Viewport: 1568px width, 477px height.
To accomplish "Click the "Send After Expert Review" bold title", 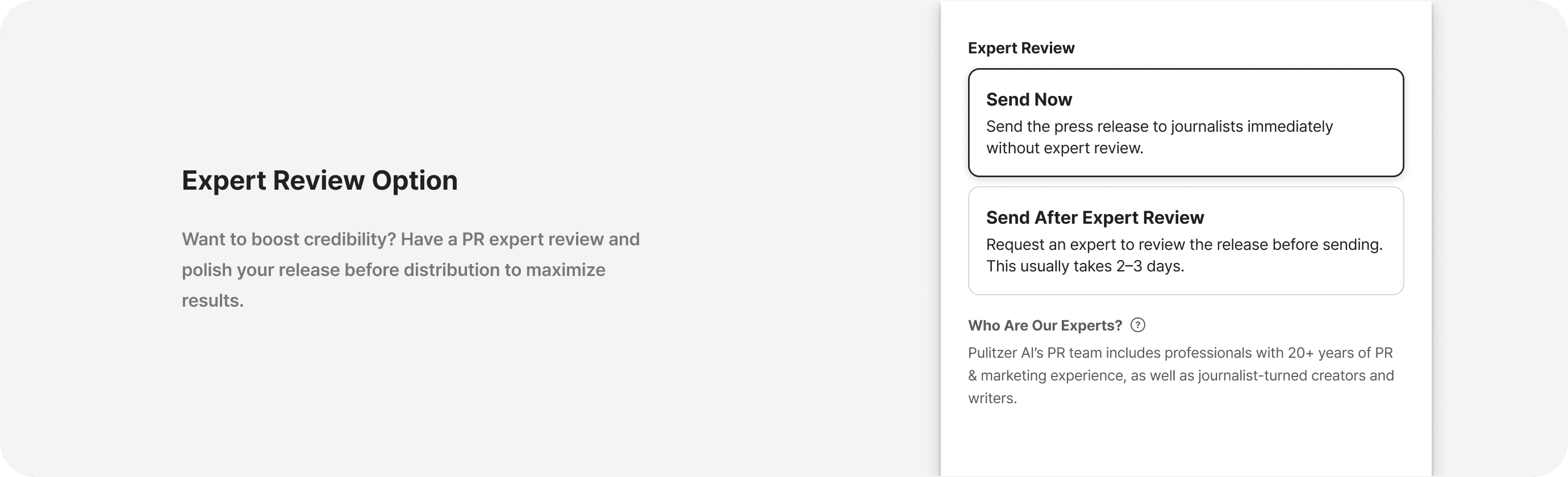I will [1094, 217].
